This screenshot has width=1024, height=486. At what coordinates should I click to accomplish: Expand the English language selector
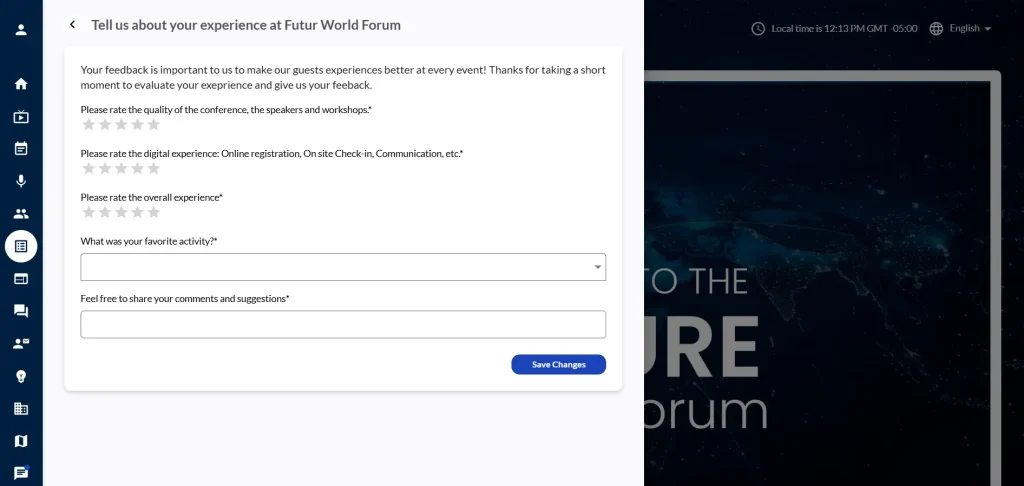[x=970, y=28]
